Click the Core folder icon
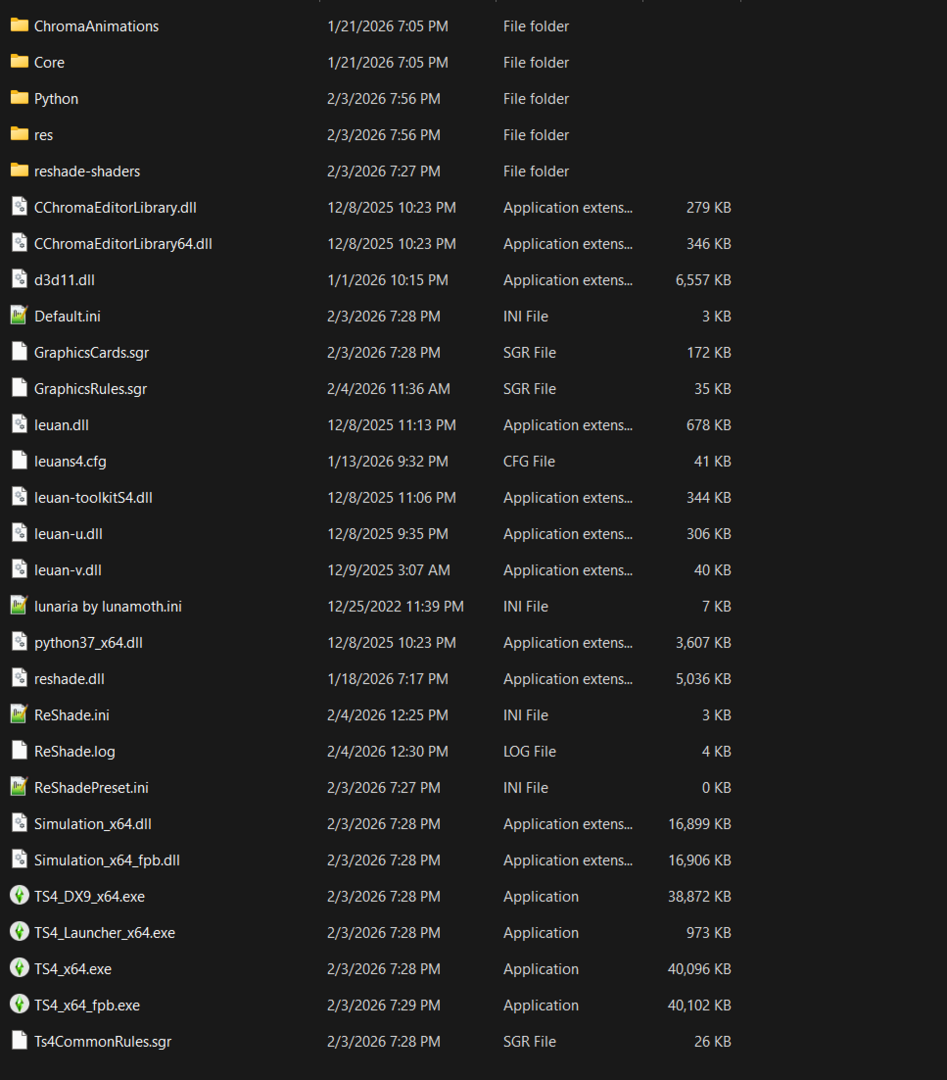Viewport: 947px width, 1080px height. pos(19,62)
